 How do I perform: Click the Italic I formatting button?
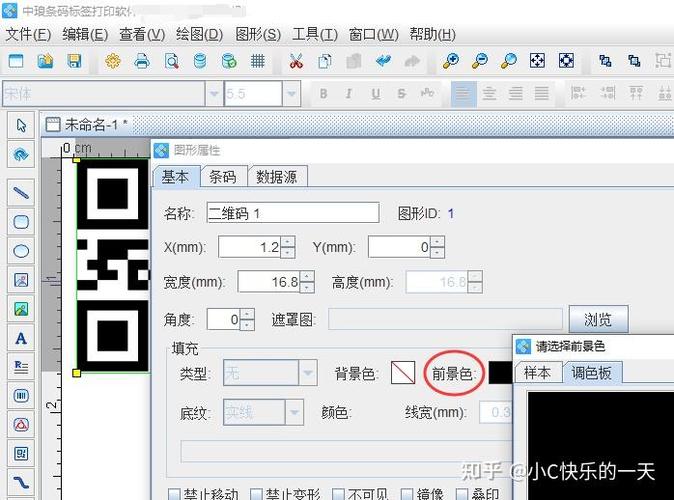[x=349, y=93]
